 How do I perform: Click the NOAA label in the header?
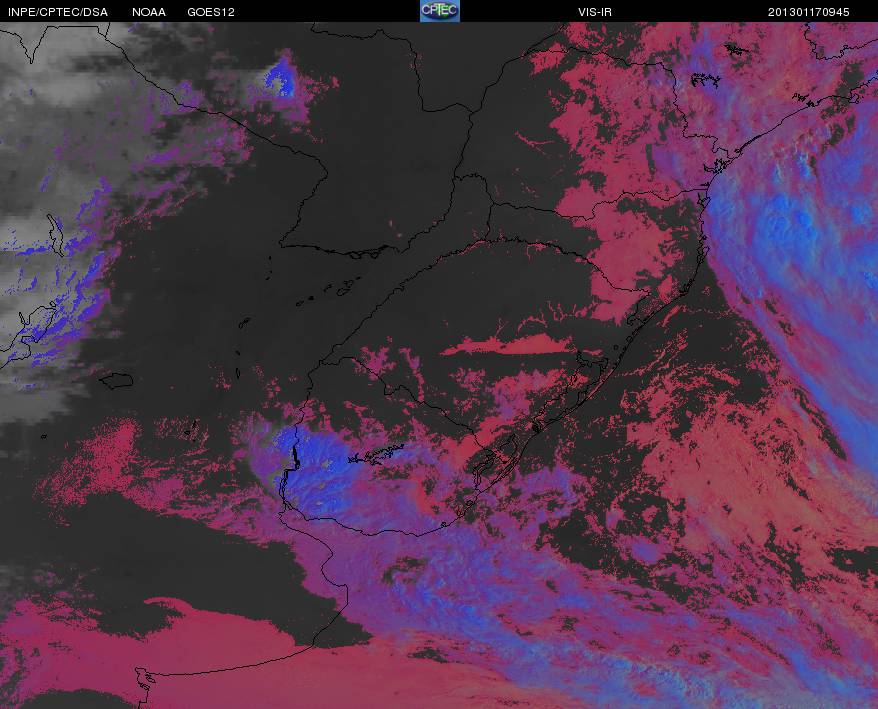149,12
